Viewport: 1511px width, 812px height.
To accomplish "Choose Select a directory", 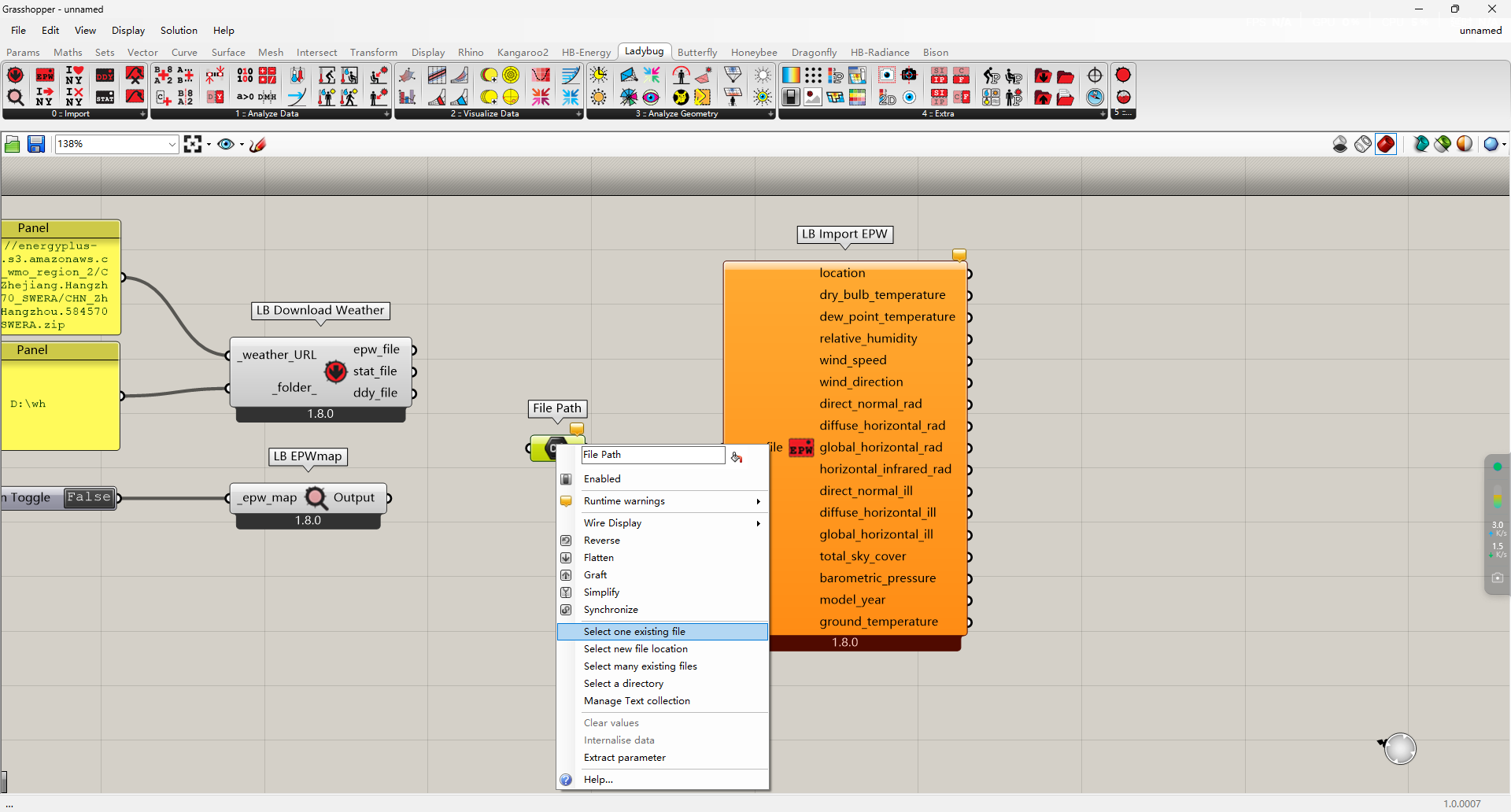I will (x=663, y=684).
